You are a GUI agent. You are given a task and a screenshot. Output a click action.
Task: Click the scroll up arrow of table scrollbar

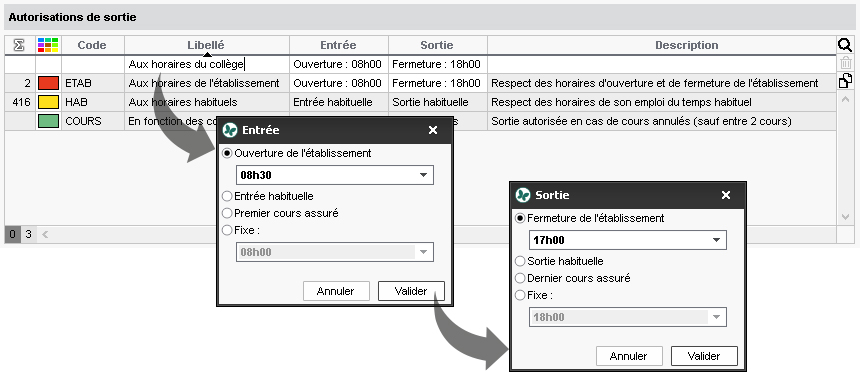tap(845, 99)
